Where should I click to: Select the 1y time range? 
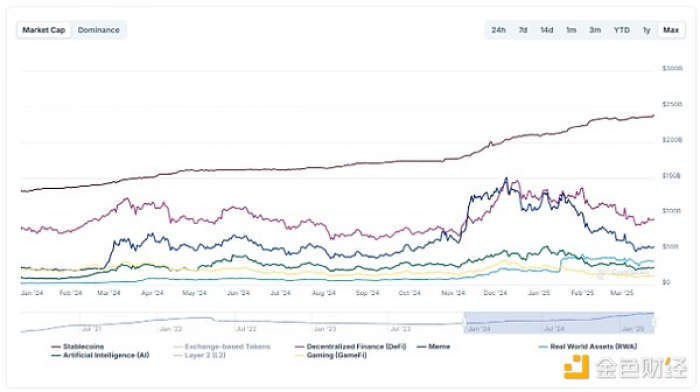click(646, 30)
